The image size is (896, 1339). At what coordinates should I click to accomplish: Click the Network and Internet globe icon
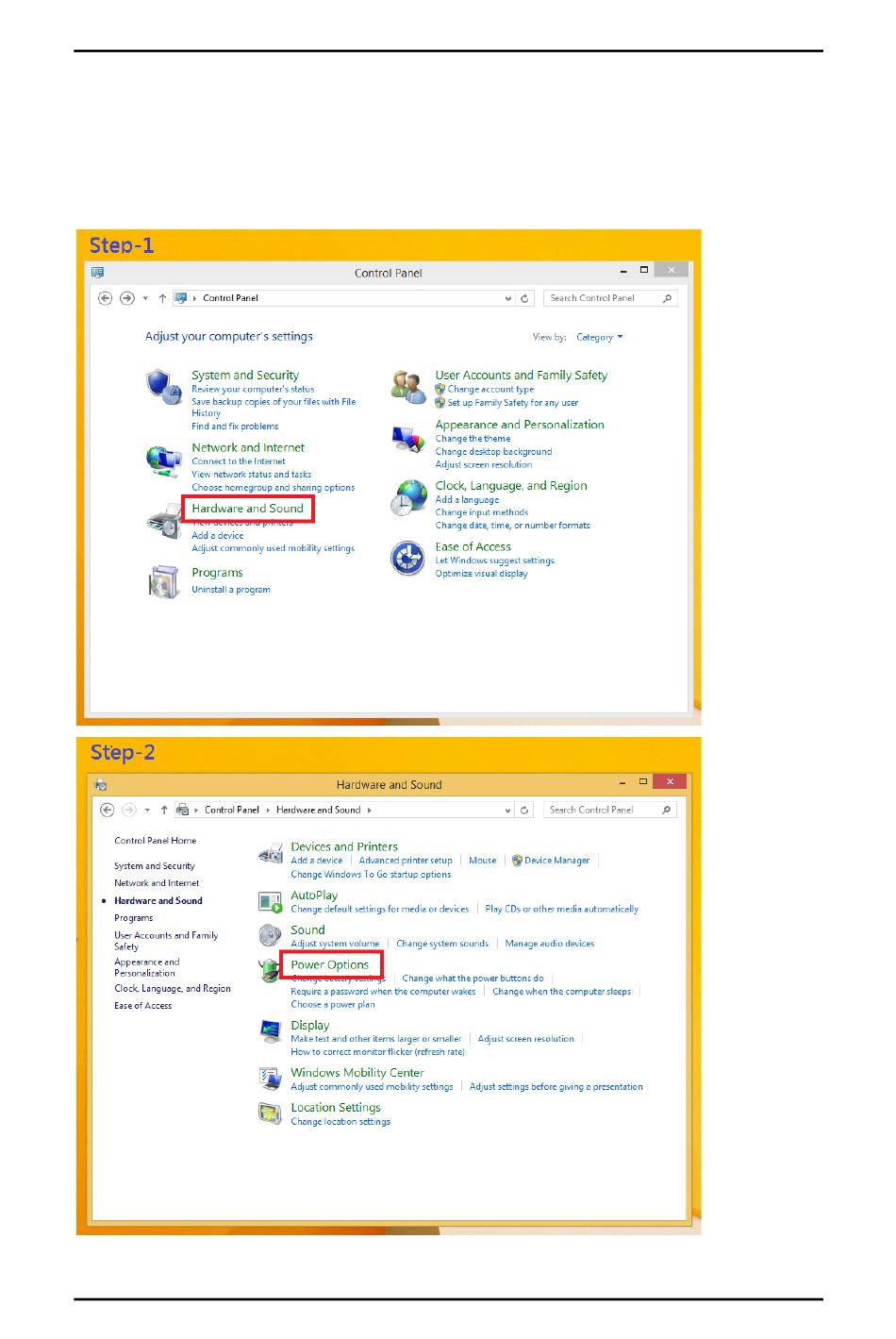click(x=163, y=460)
